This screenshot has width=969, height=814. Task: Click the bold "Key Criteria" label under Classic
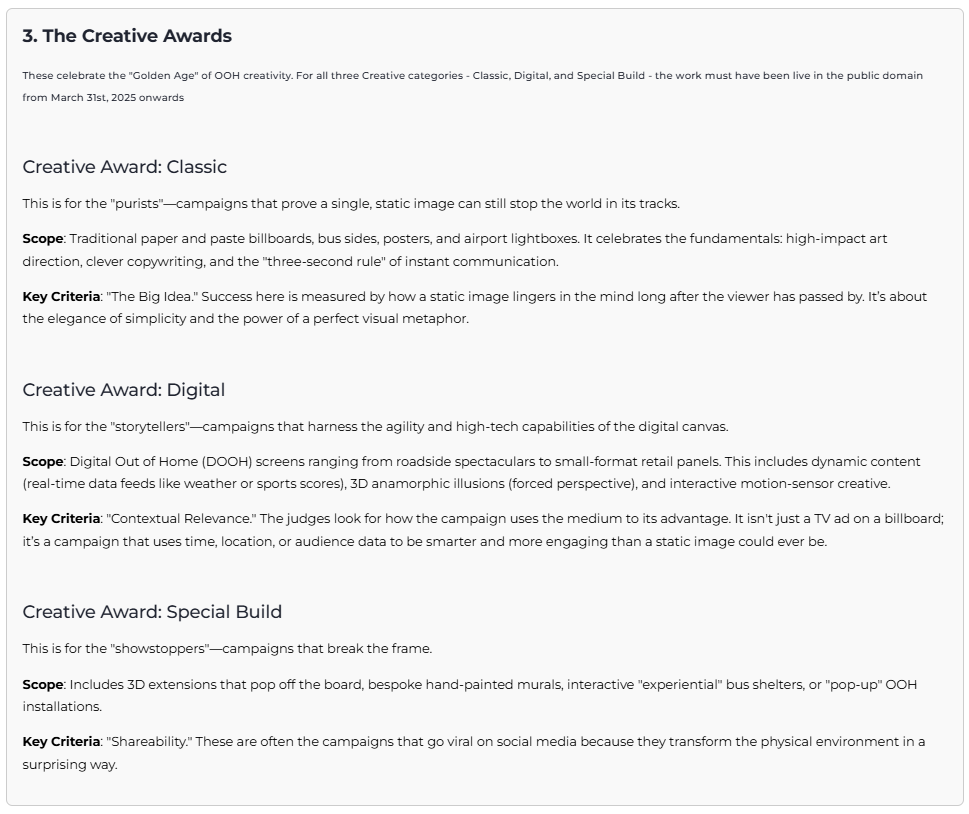coord(61,297)
